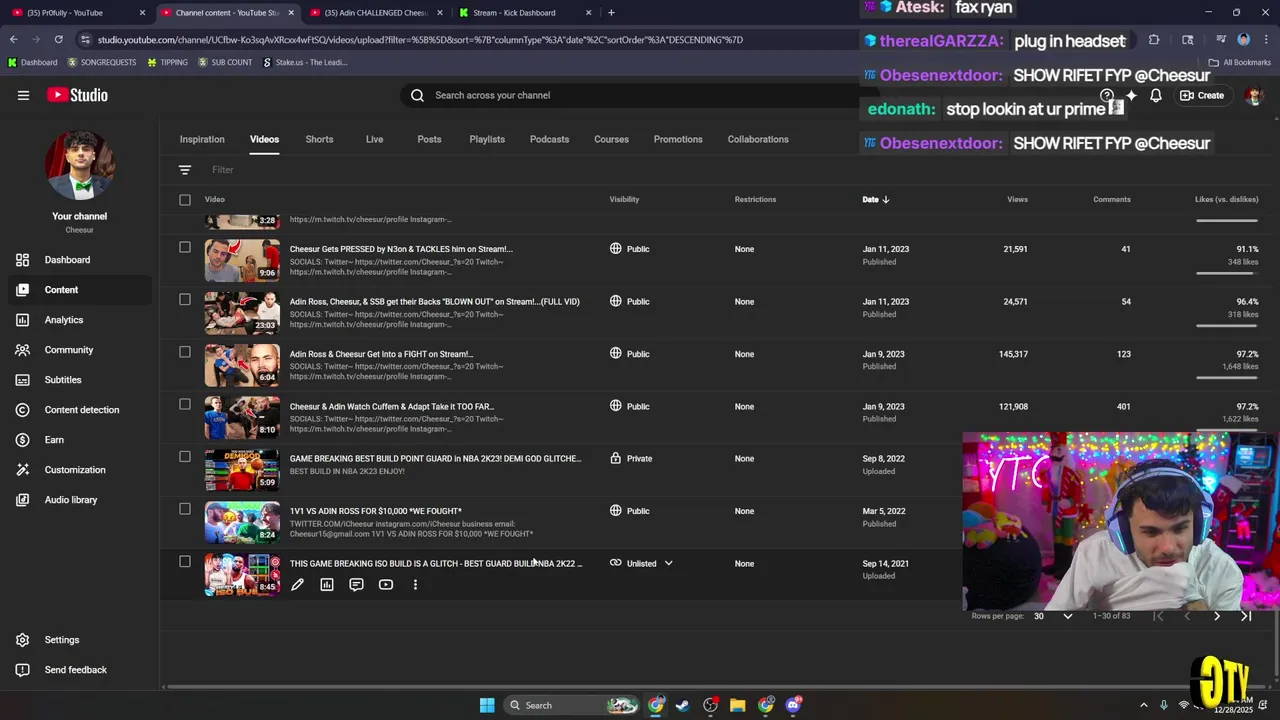Check the 'ISO BUILD IS A GLITCH' video row
Screen dimensions: 1280x720
click(x=185, y=562)
